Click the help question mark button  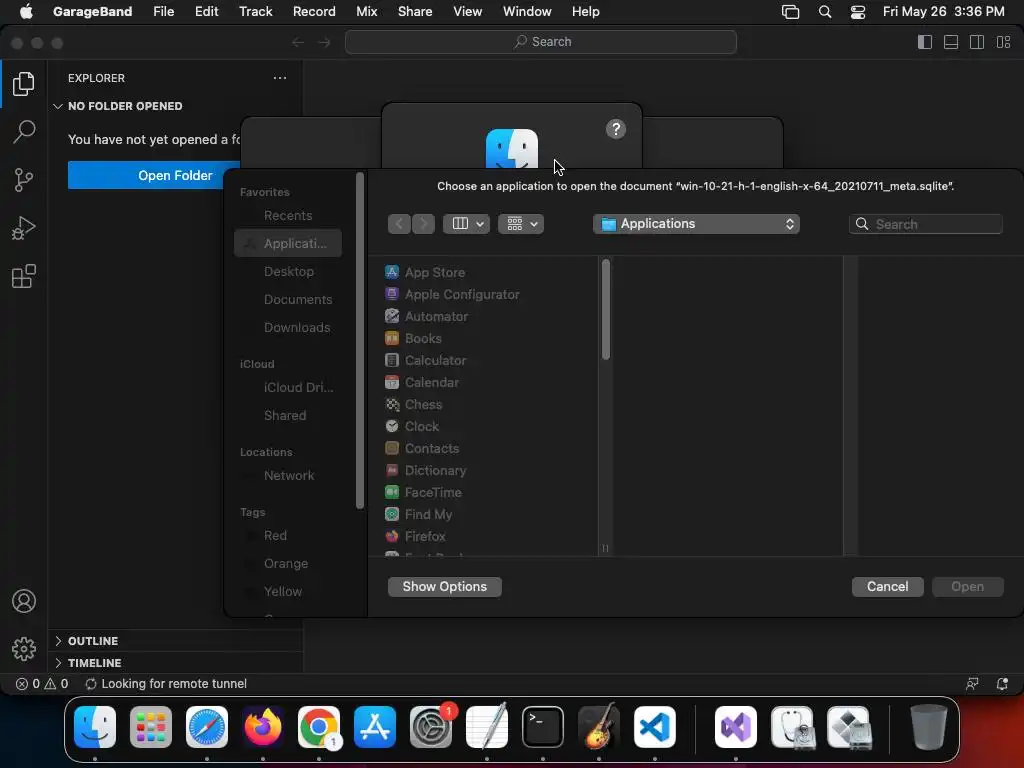point(615,129)
